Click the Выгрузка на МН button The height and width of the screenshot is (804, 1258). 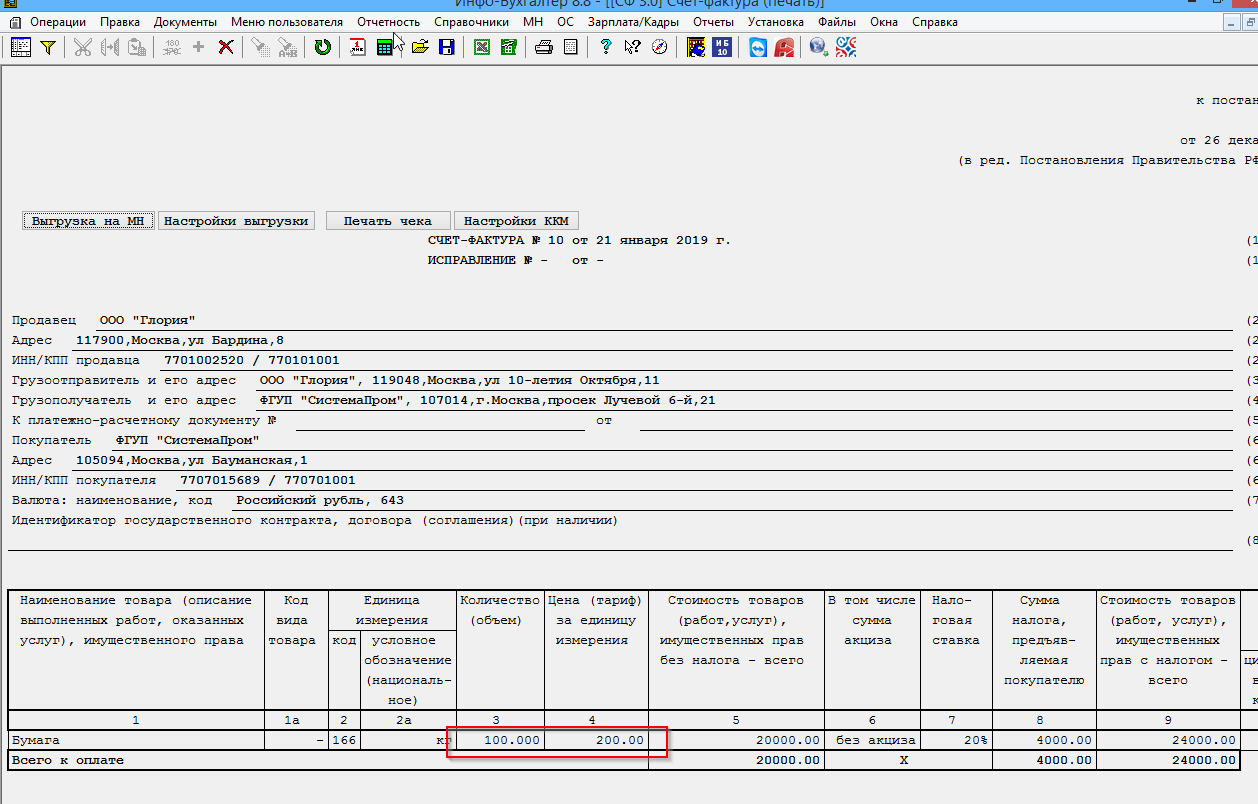(x=88, y=221)
